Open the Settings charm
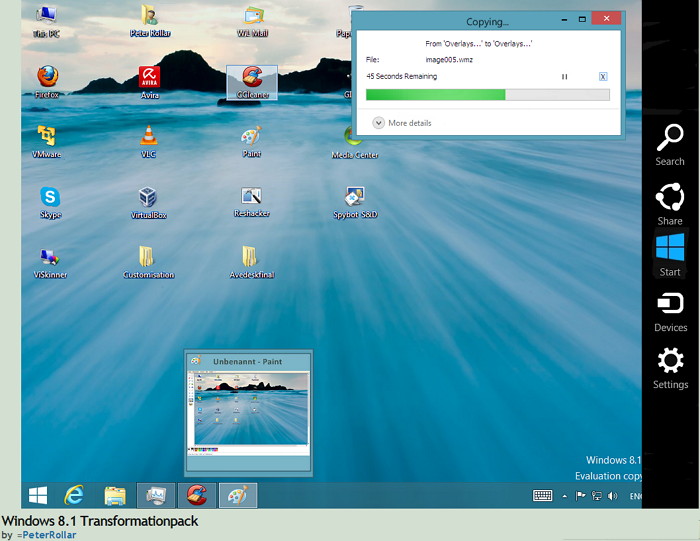The image size is (700, 541). 670,368
